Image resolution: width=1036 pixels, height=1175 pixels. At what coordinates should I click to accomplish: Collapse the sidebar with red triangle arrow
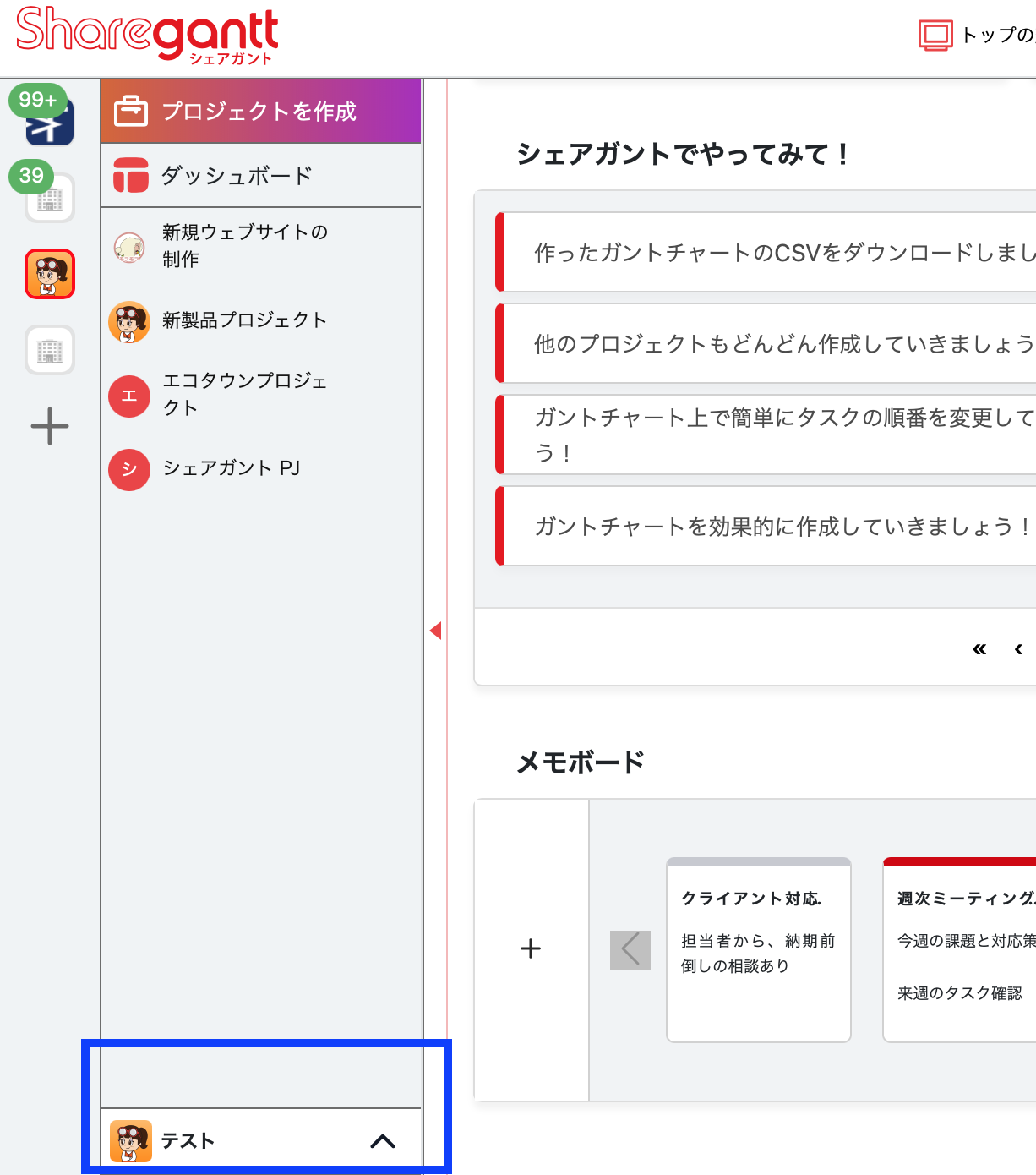pos(435,631)
